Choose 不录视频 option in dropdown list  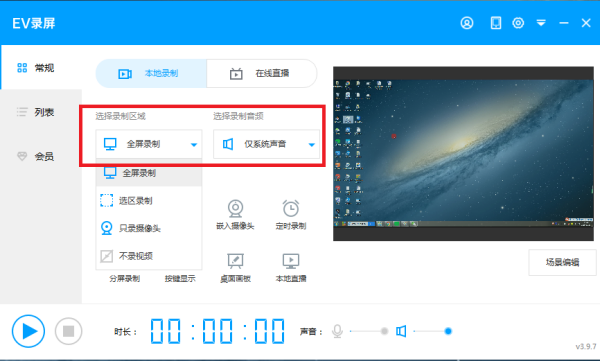(149, 256)
